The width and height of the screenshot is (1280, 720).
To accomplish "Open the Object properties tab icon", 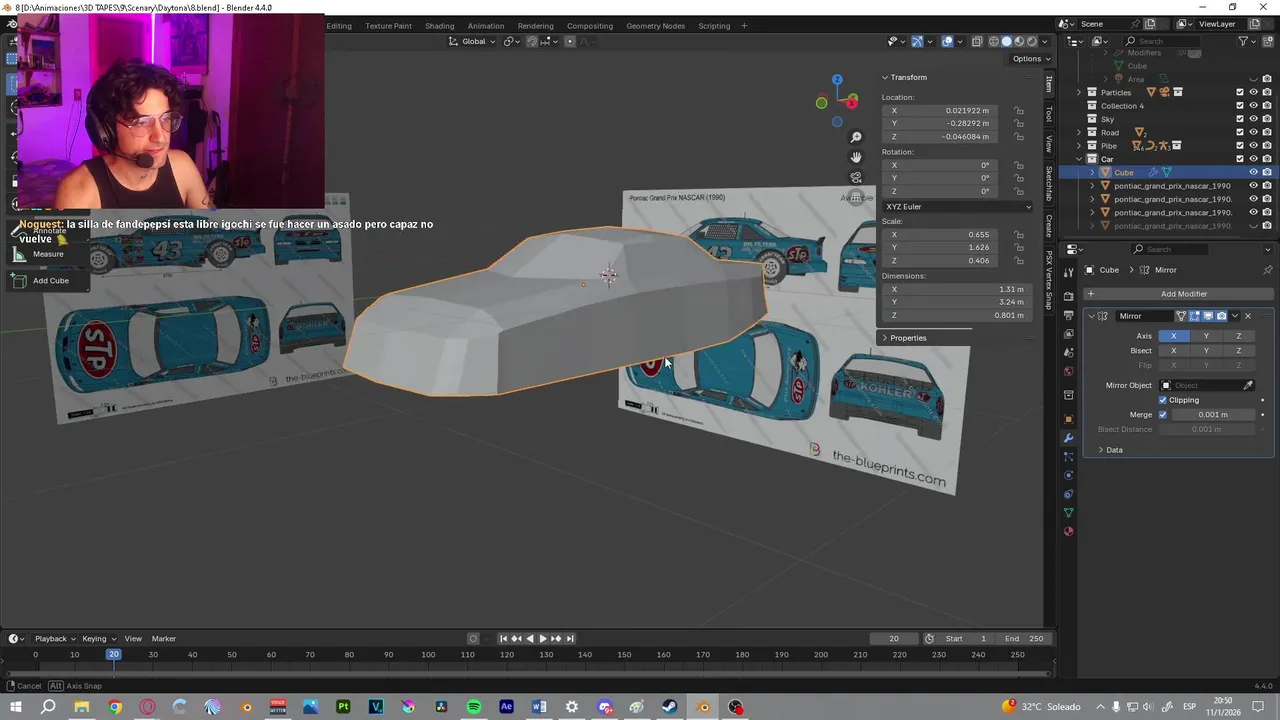I will (x=1068, y=419).
